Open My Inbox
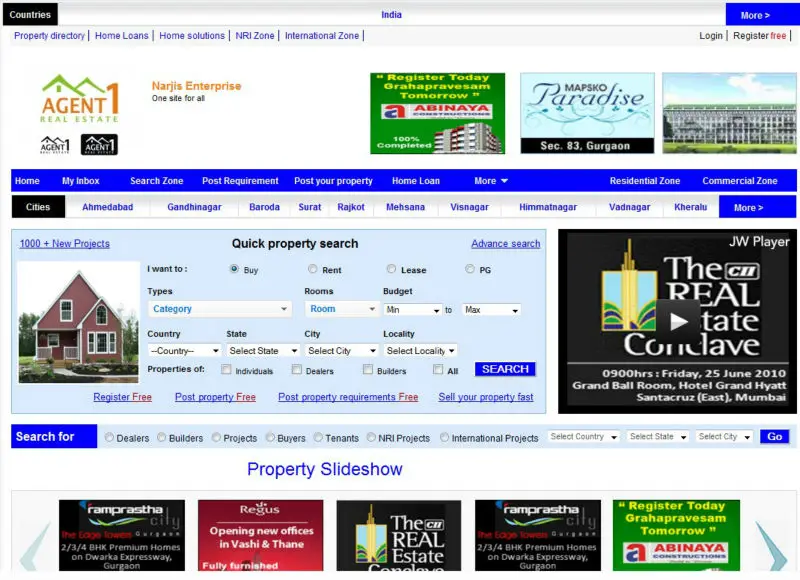 point(81,181)
